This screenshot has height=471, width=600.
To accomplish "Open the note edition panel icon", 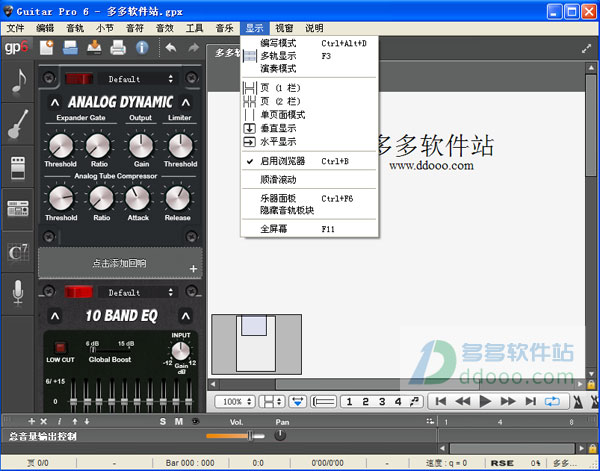I will point(18,81).
